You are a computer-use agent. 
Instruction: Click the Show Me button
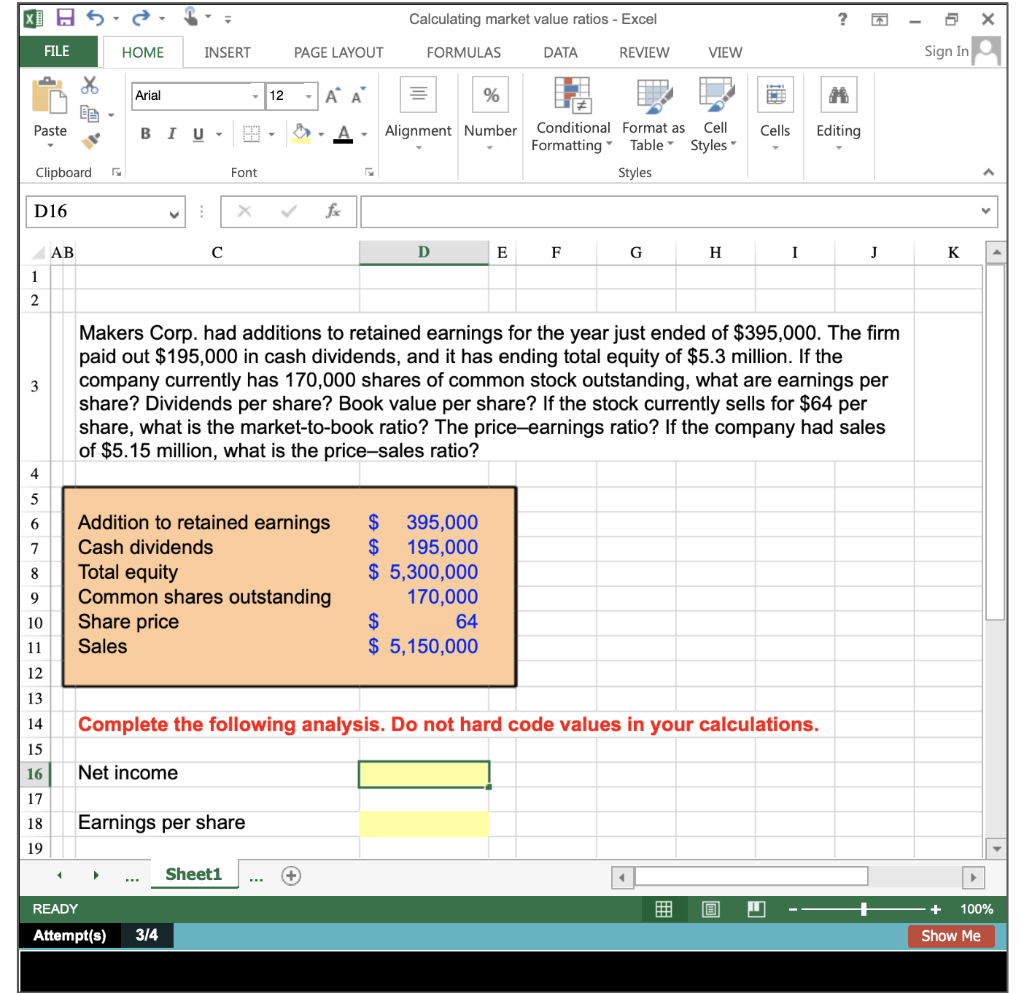pyautogui.click(x=951, y=936)
